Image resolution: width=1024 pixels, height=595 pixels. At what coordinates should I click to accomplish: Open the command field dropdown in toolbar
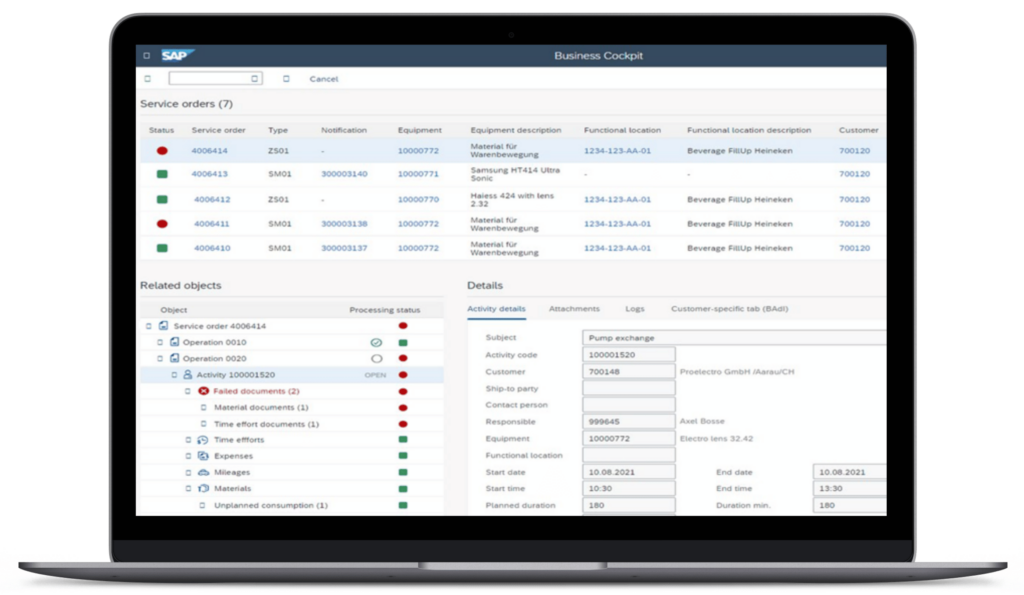coord(255,78)
